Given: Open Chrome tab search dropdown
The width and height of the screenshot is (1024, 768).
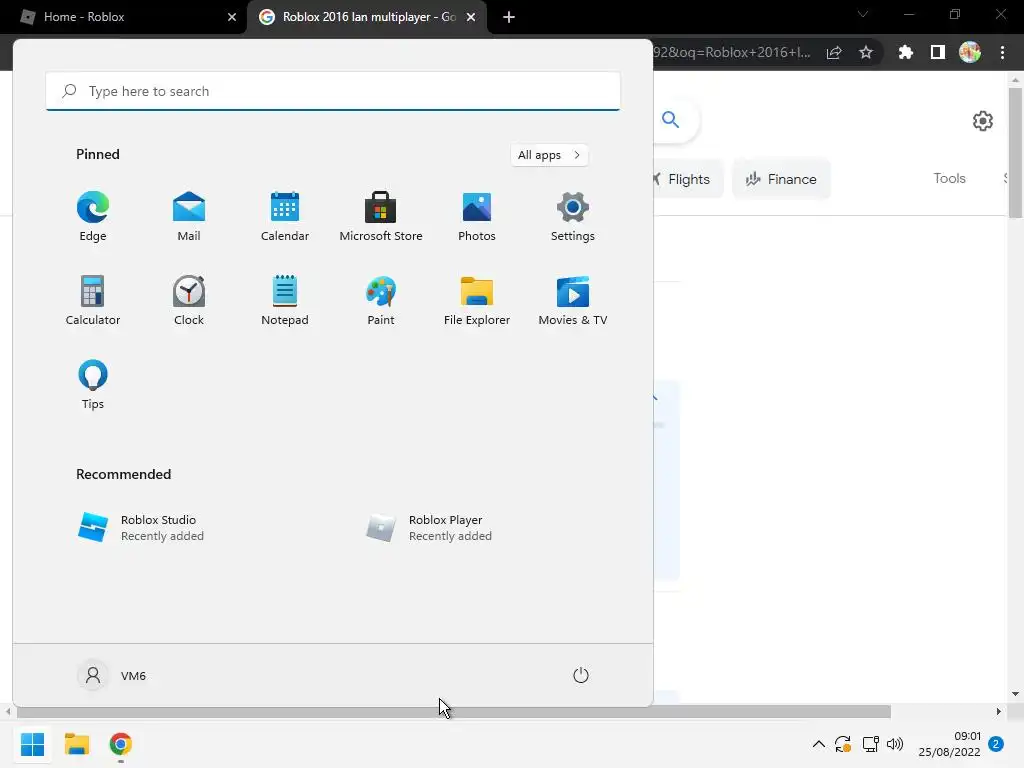Looking at the screenshot, I should [x=863, y=14].
